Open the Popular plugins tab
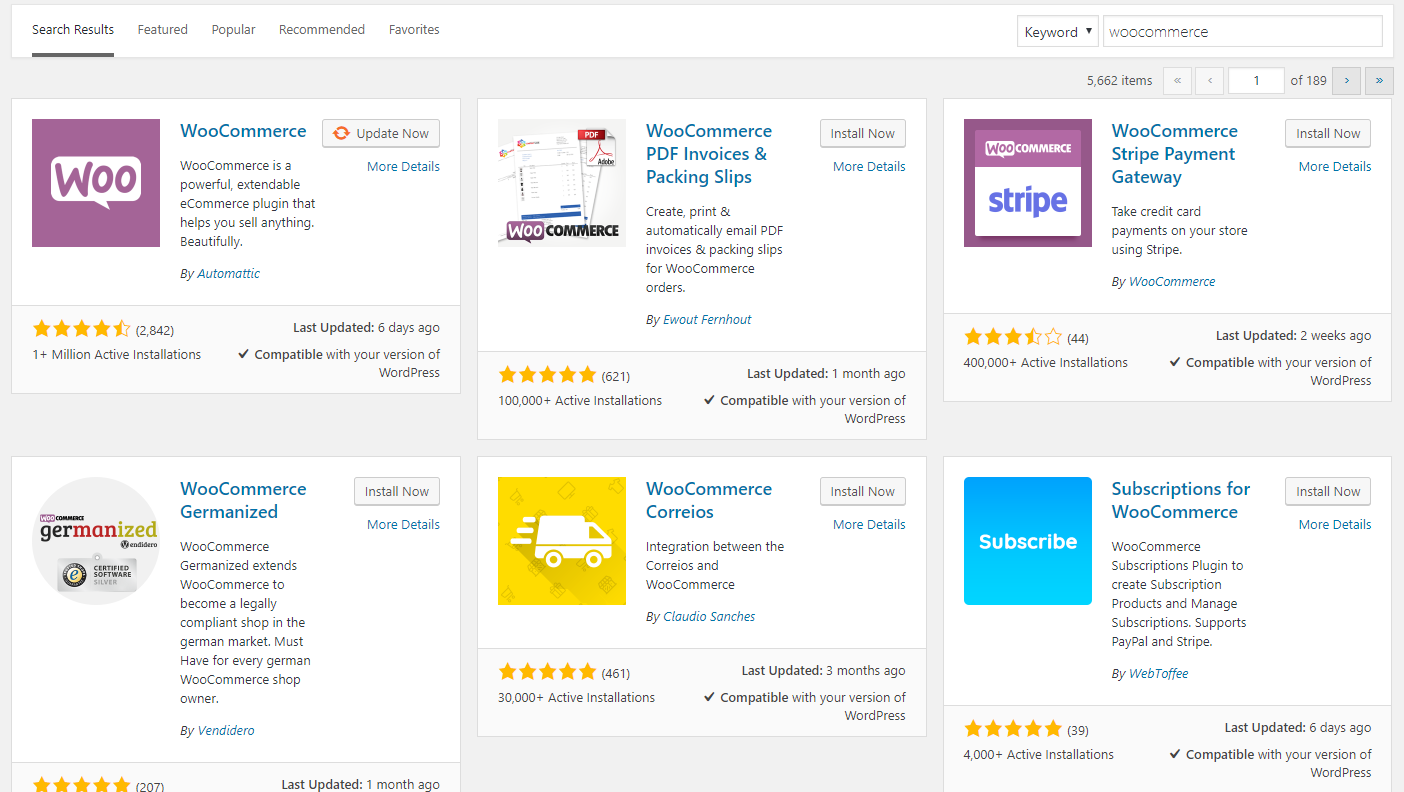 (x=233, y=29)
